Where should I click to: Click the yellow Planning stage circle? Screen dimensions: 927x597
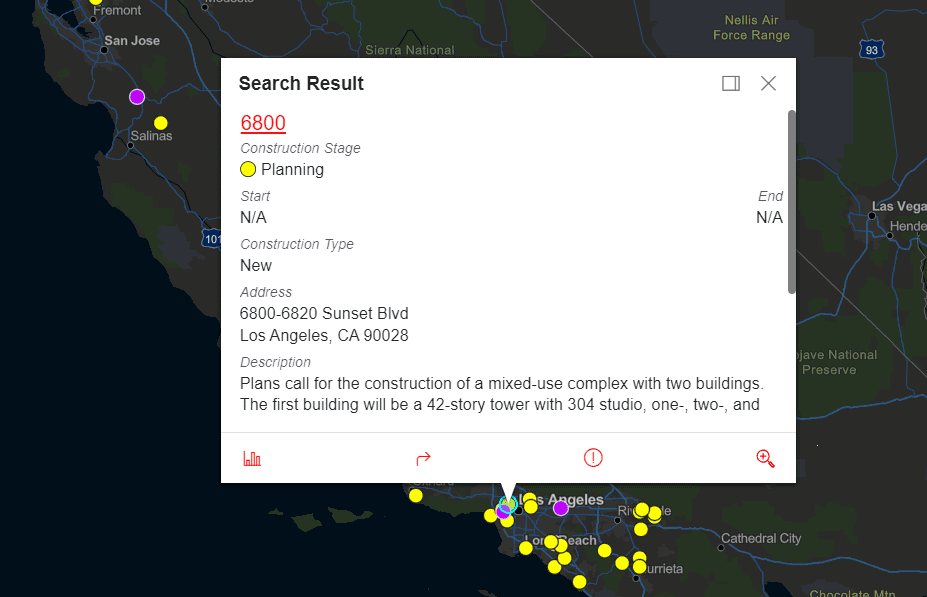click(x=248, y=169)
